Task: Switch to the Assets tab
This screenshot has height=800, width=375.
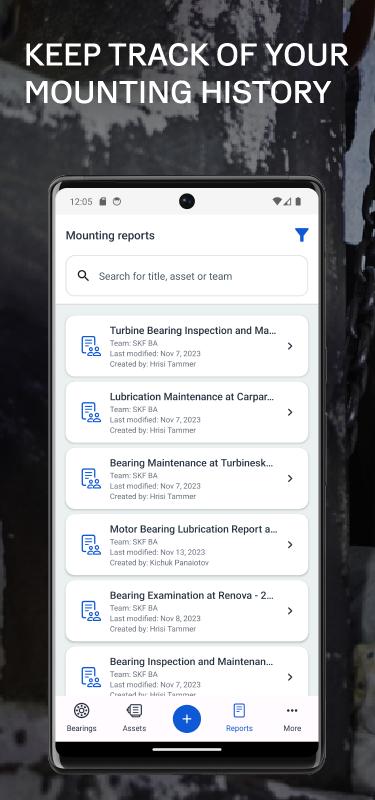Action: [134, 717]
